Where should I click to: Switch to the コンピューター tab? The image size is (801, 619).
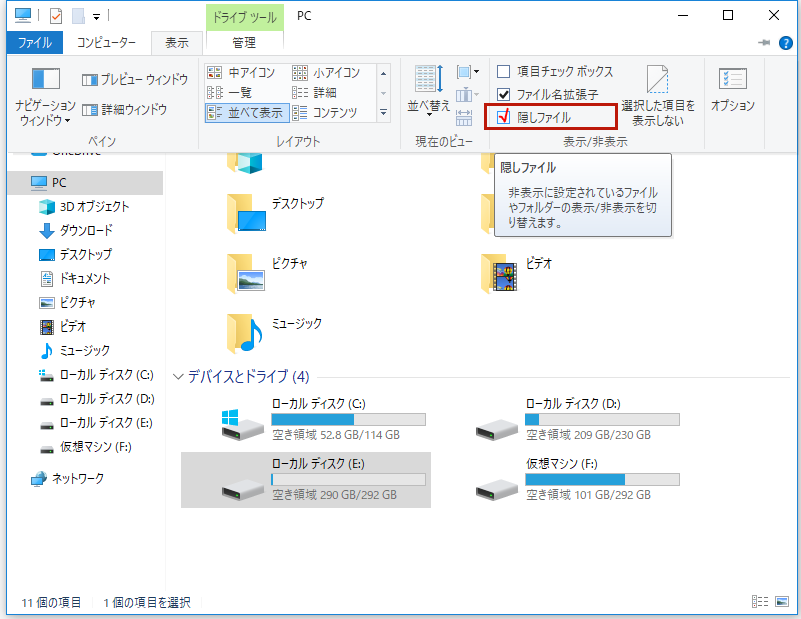click(106, 42)
